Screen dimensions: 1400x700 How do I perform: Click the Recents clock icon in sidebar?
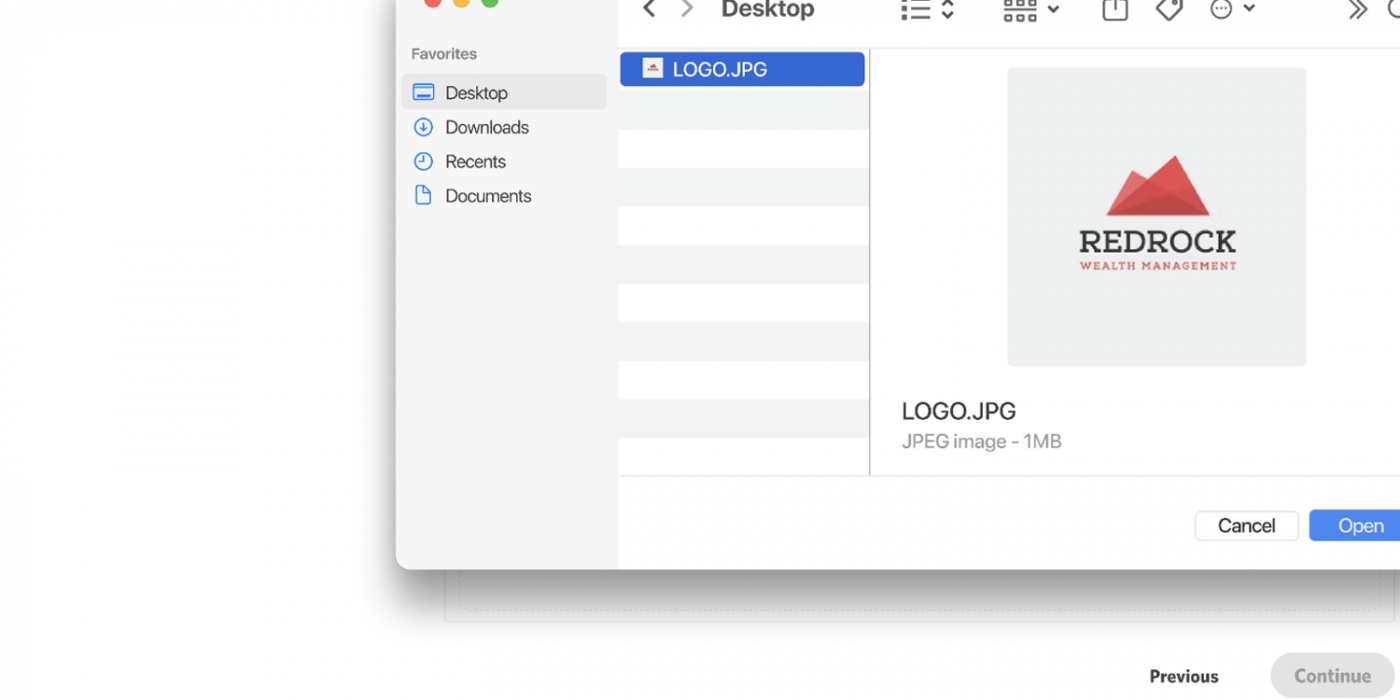(x=424, y=161)
